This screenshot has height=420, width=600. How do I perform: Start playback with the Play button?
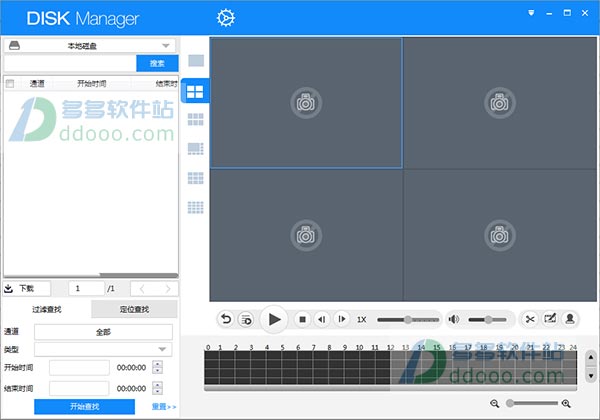pos(274,319)
